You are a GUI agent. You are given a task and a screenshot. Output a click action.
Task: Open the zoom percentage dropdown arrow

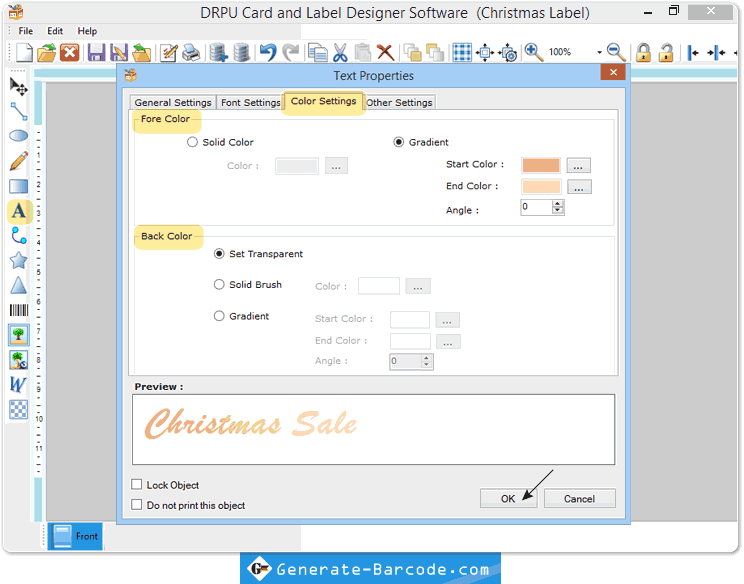pos(599,52)
